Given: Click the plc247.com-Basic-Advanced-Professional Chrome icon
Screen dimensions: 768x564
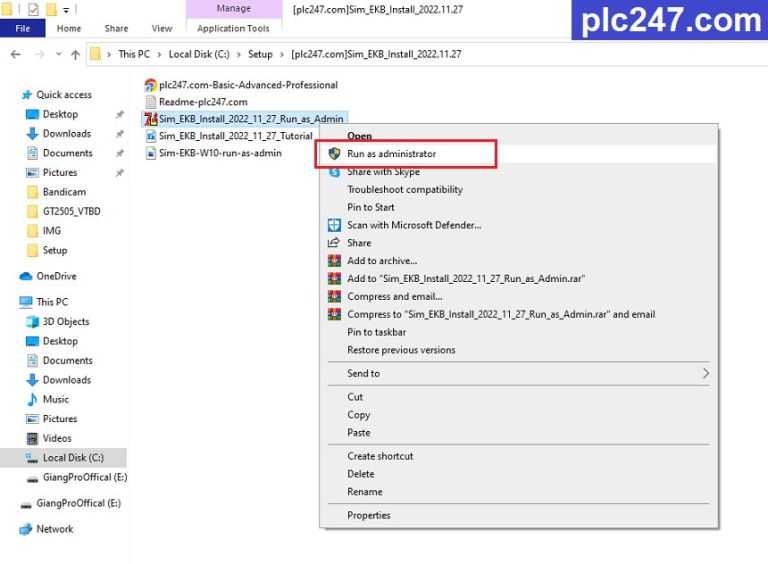Looking at the screenshot, I should pos(150,85).
